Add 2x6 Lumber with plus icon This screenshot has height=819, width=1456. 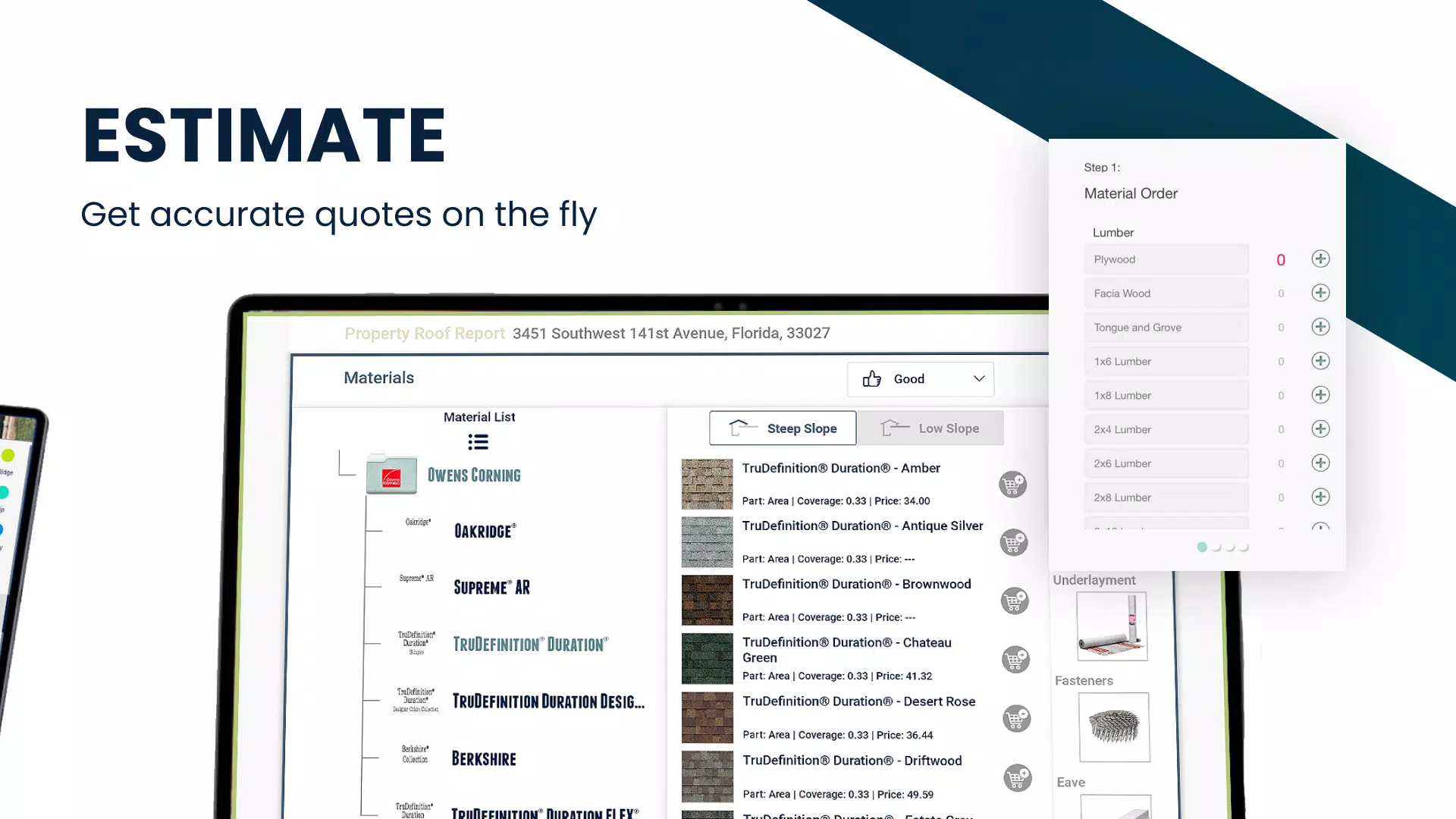1320,463
